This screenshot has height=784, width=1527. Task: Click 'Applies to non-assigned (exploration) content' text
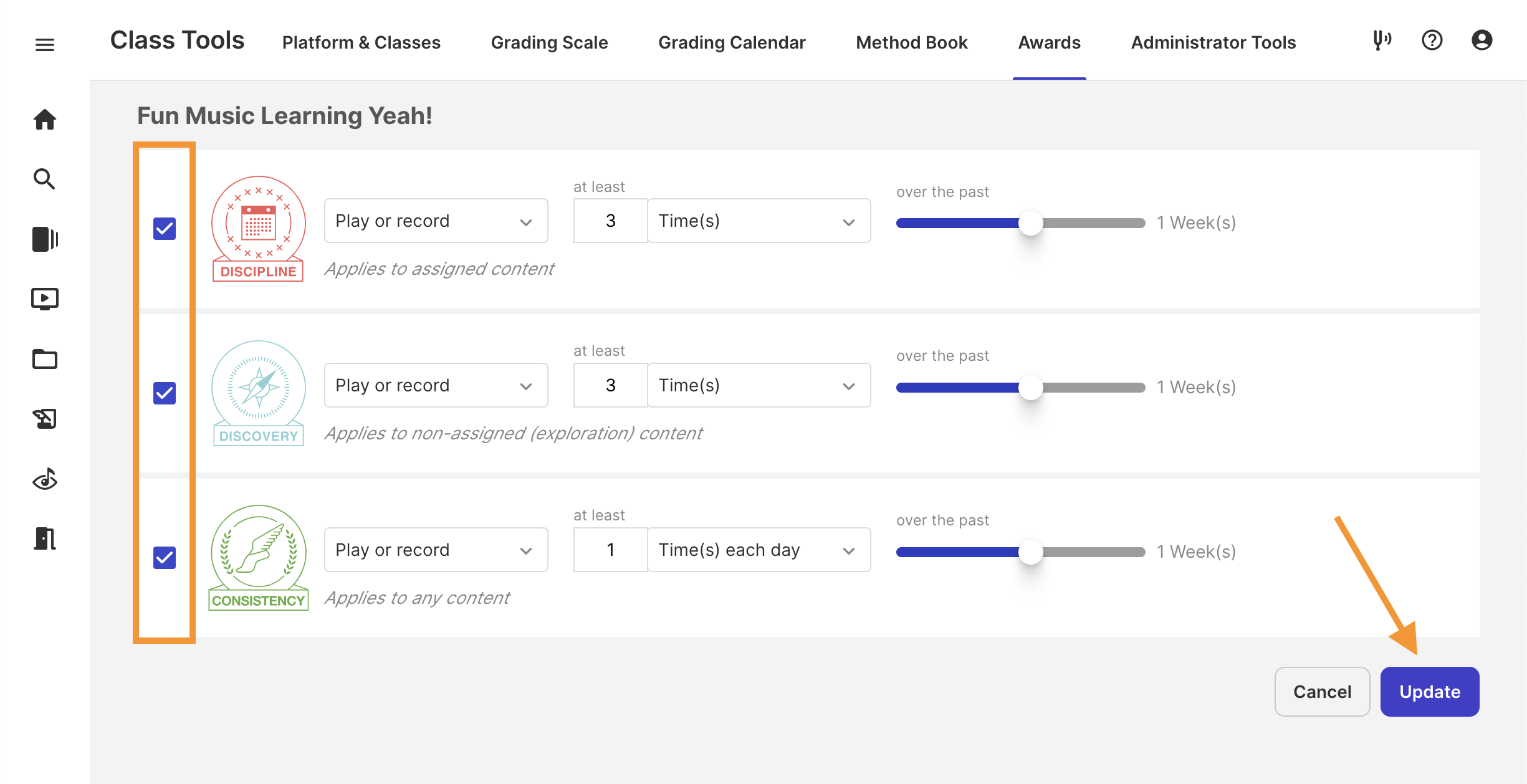[x=514, y=433]
